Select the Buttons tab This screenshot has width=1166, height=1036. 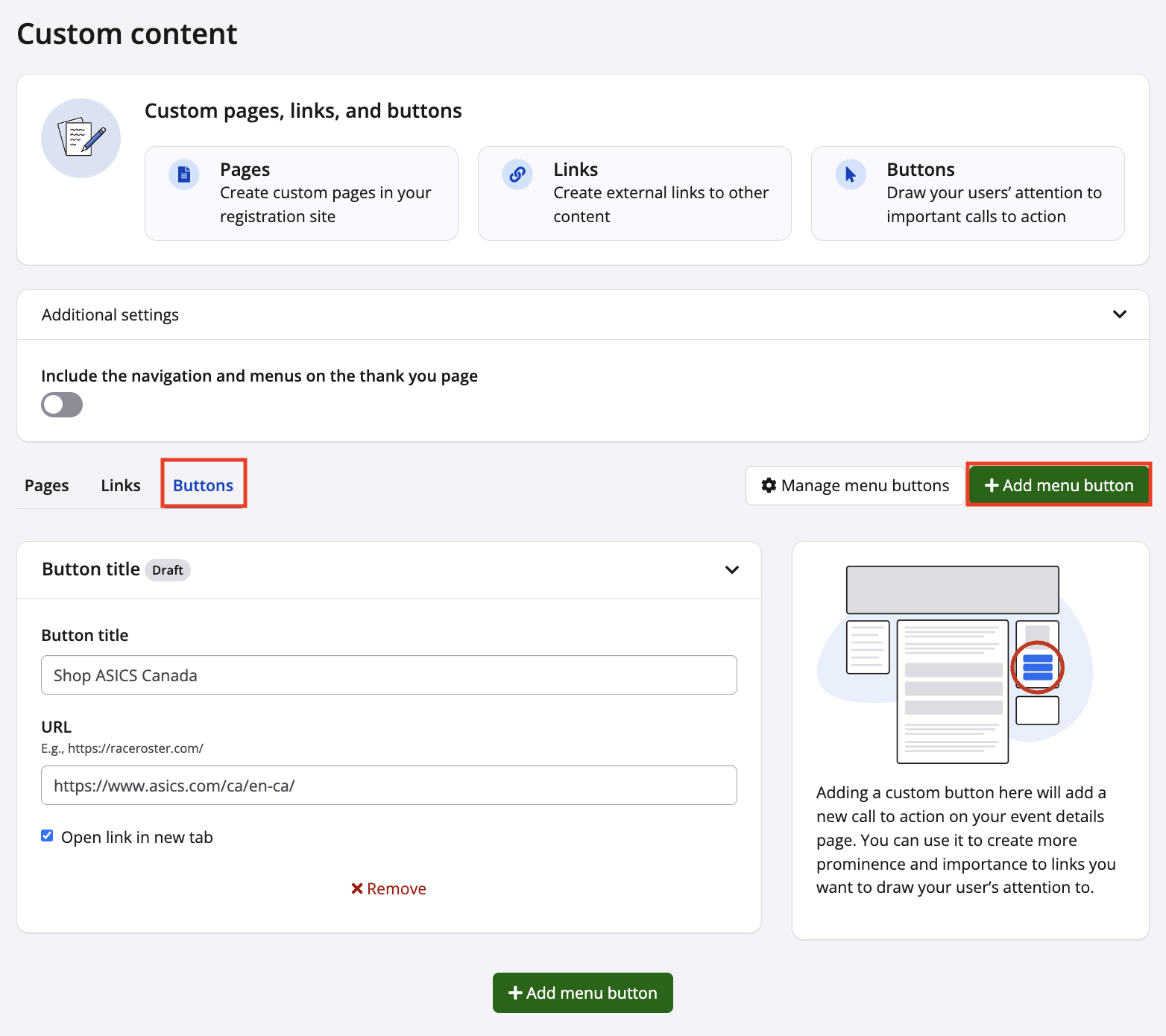tap(203, 486)
